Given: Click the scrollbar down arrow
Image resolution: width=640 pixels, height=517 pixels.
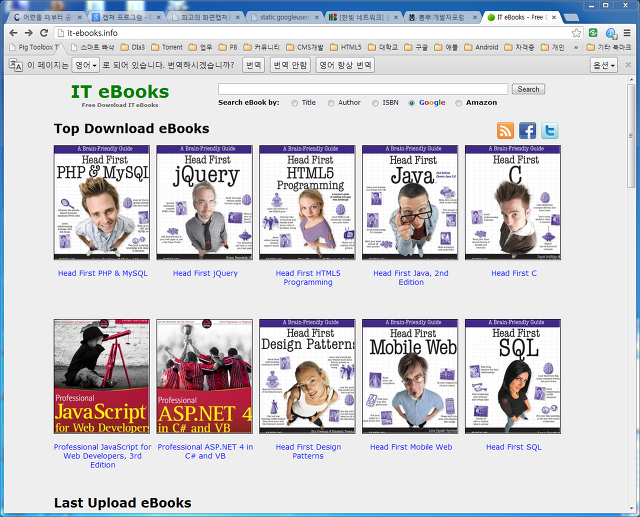Looking at the screenshot, I should (x=631, y=508).
